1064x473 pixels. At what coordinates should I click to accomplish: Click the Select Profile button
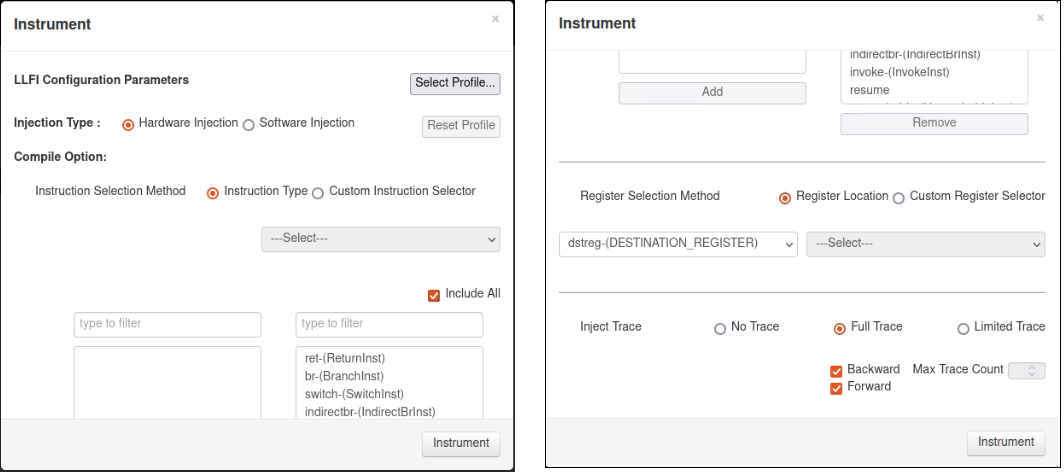(455, 83)
